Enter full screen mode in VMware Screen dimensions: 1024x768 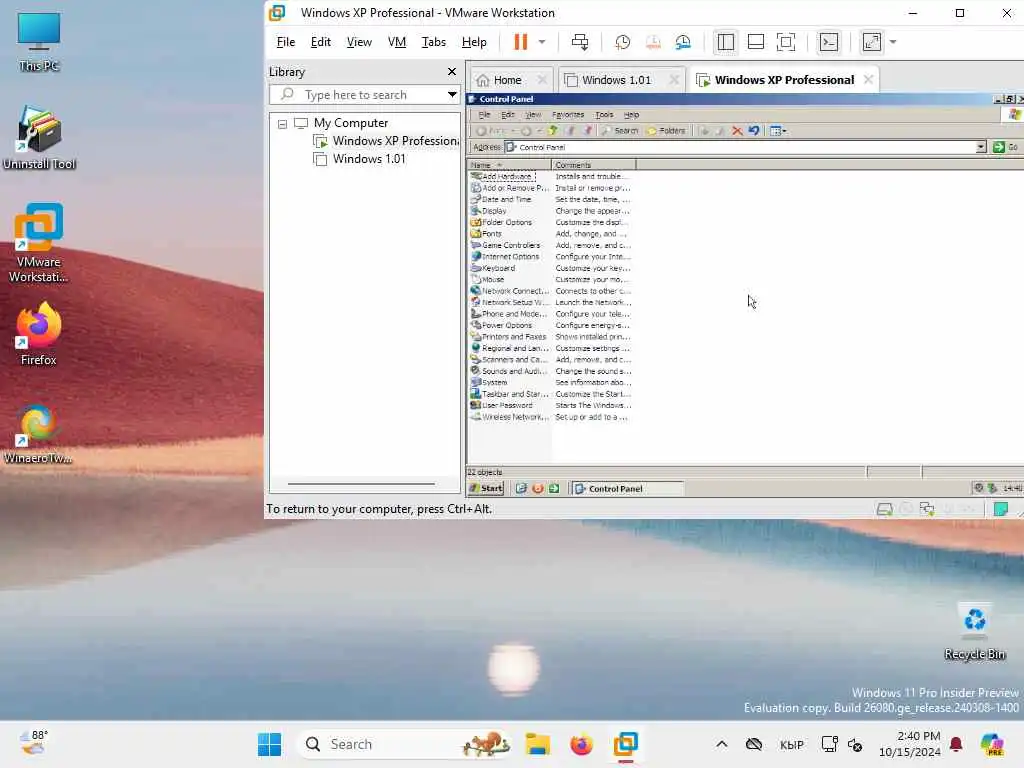point(786,42)
